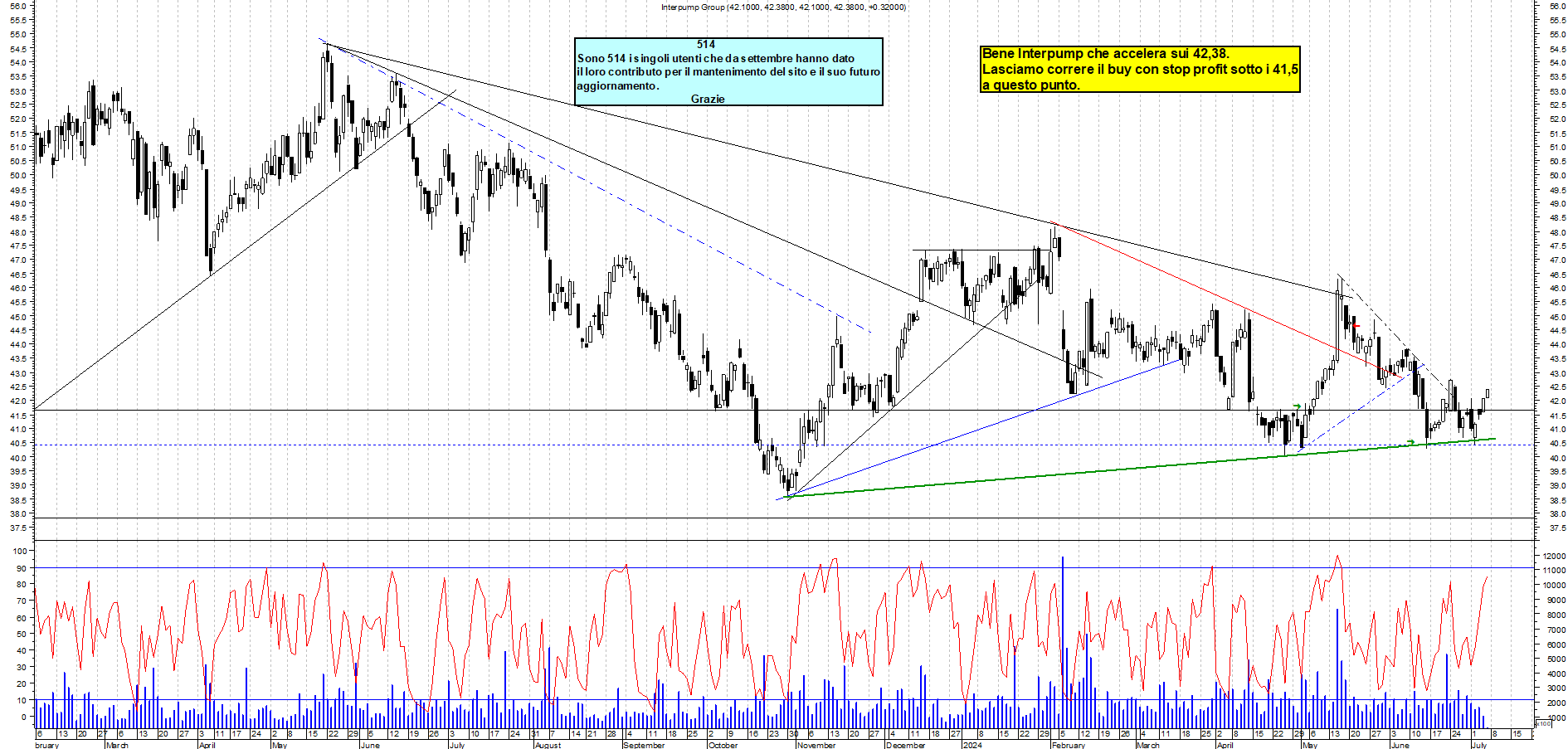
Task: Click '12000' on the volume scale
Action: tap(1554, 556)
